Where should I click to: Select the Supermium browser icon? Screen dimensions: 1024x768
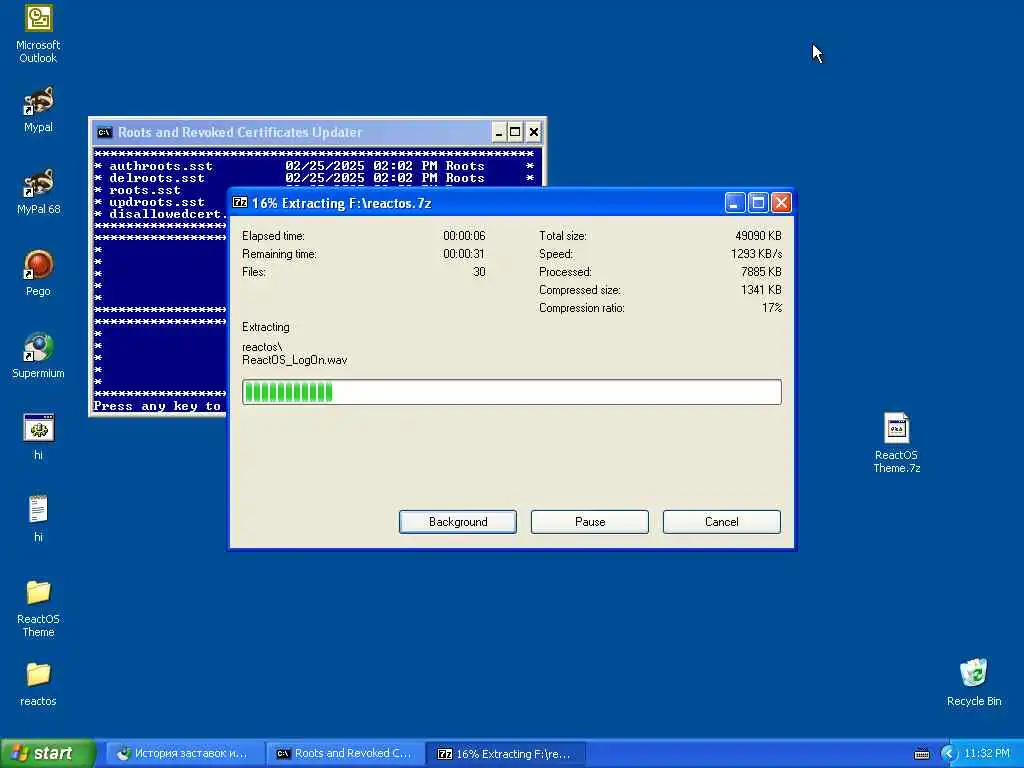point(38,355)
